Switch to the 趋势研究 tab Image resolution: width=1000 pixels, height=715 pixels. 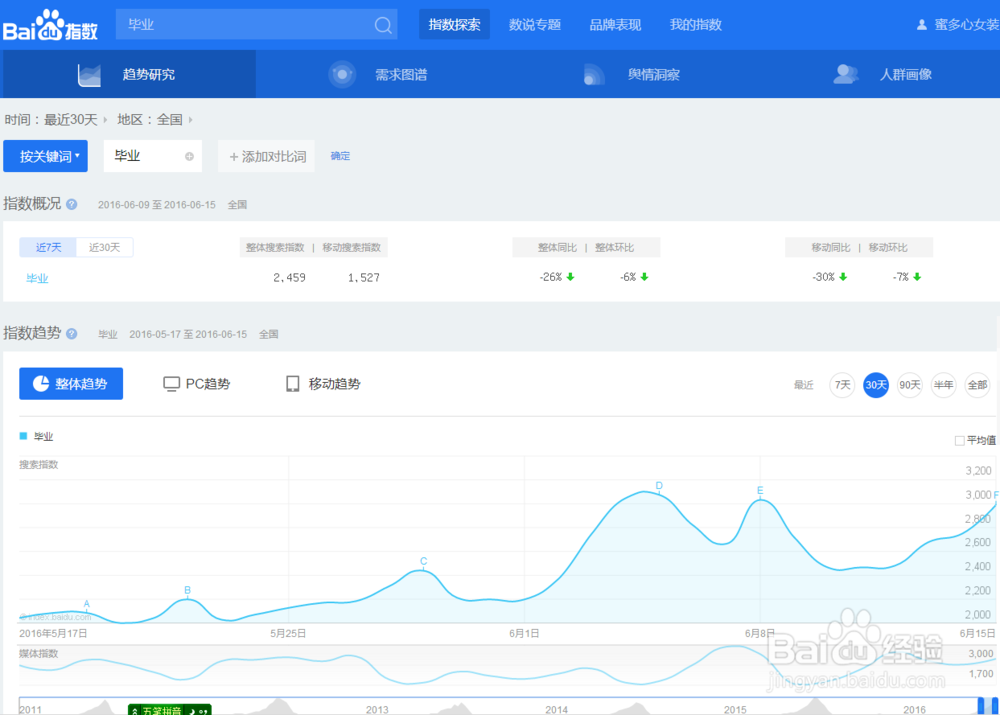click(129, 75)
